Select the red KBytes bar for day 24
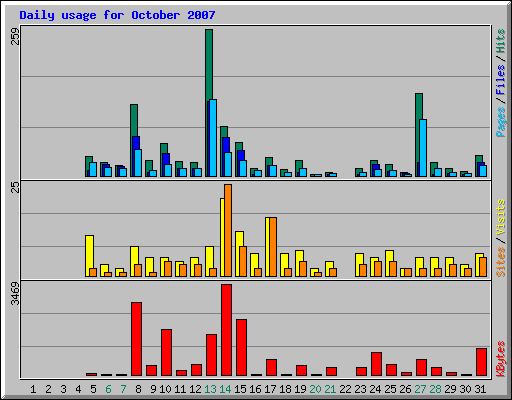This screenshot has height=400, width=512. [376, 364]
